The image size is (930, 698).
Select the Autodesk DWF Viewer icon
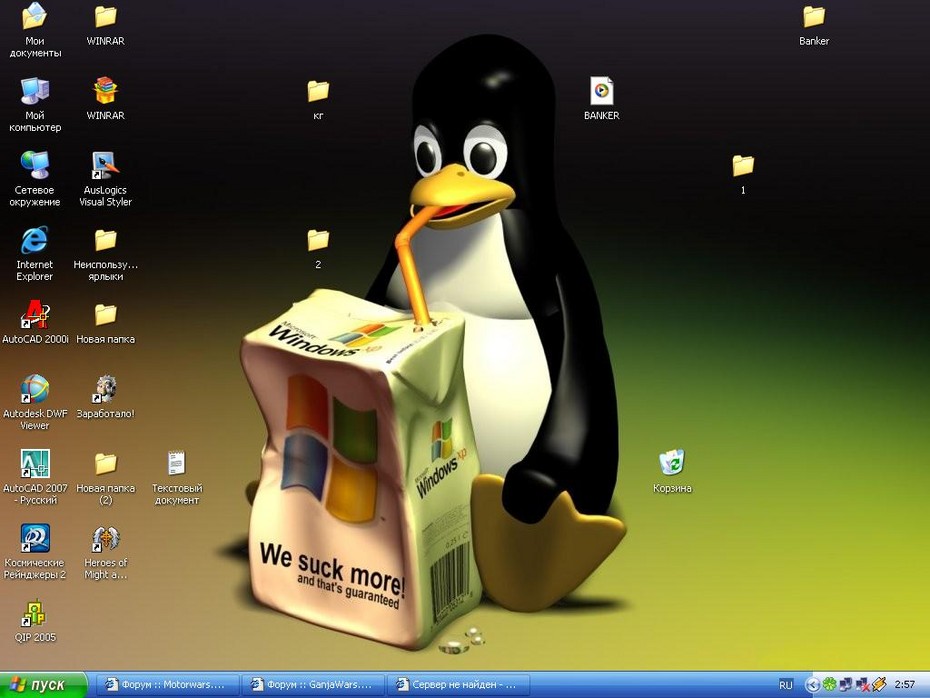coord(35,390)
